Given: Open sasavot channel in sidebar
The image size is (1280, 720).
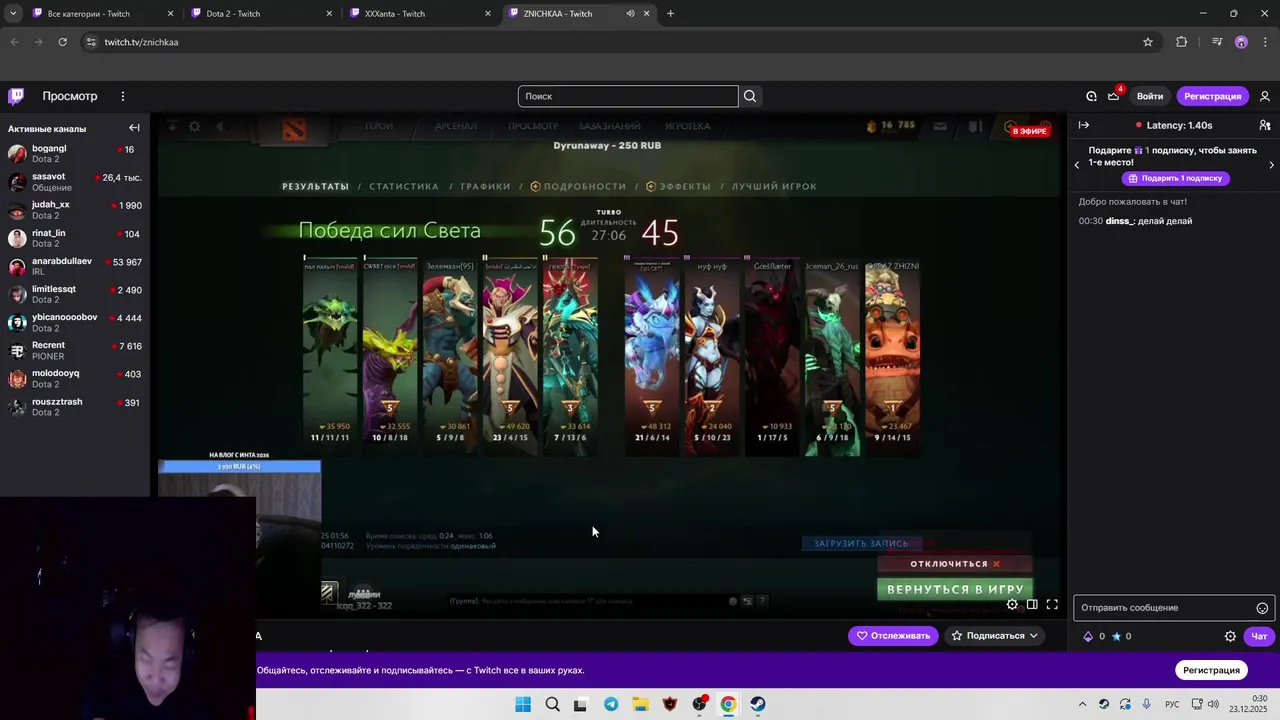Looking at the screenshot, I should point(75,182).
